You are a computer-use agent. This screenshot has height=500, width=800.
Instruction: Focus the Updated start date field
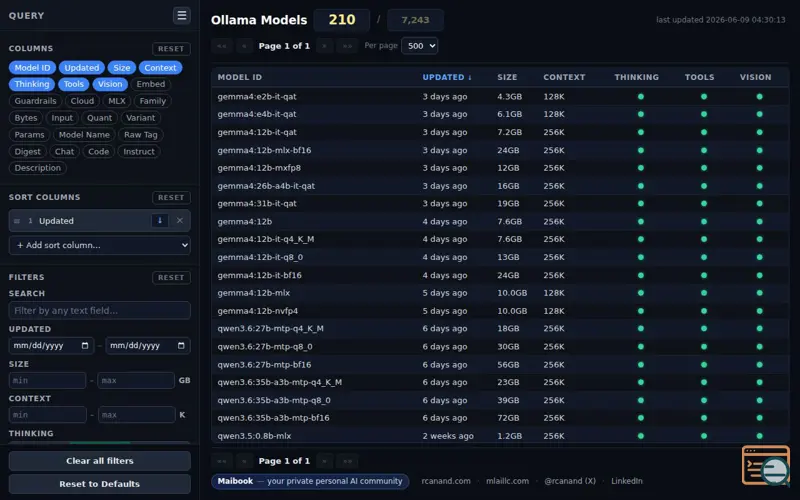tap(51, 345)
